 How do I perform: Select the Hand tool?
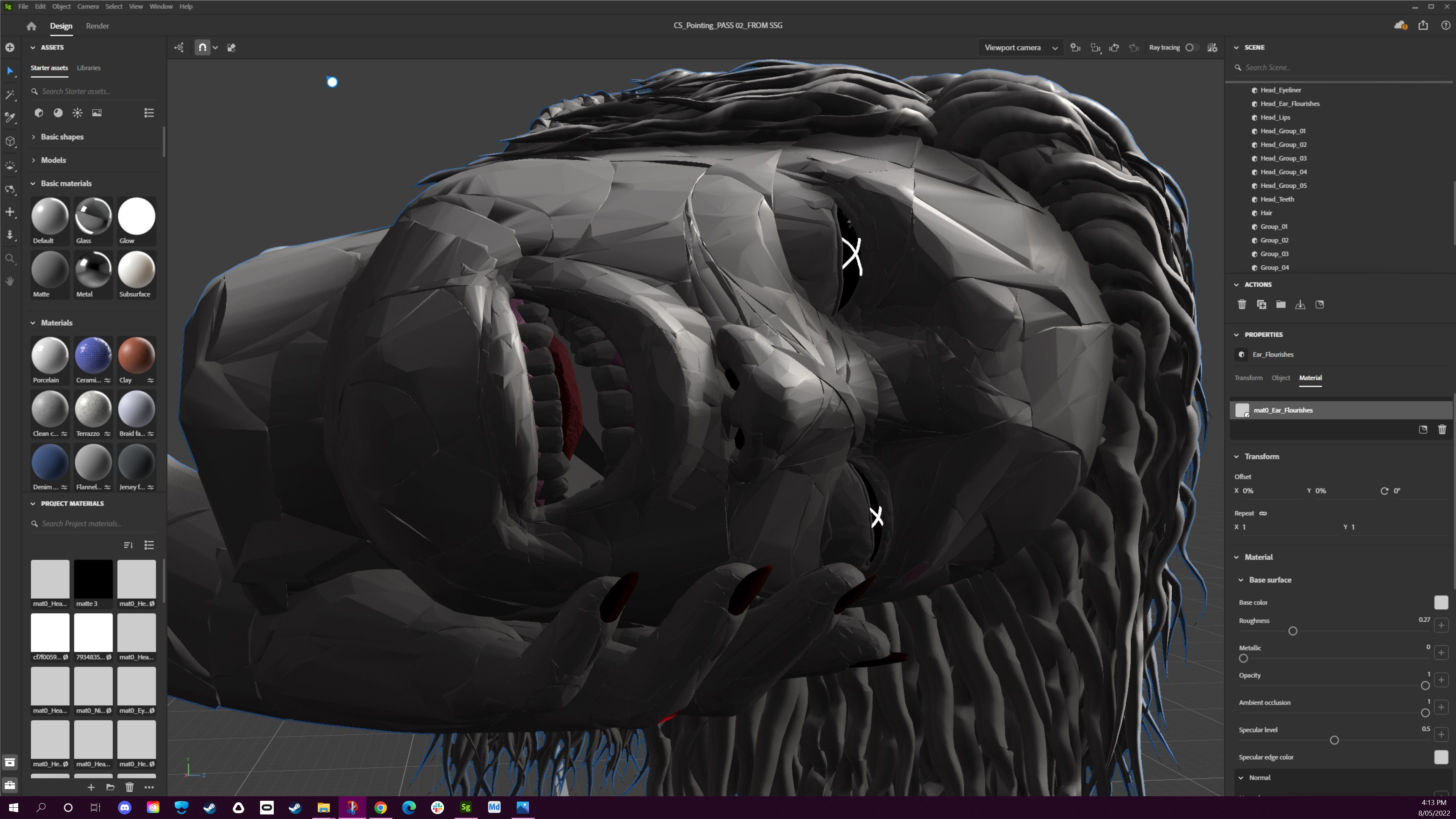tap(10, 281)
